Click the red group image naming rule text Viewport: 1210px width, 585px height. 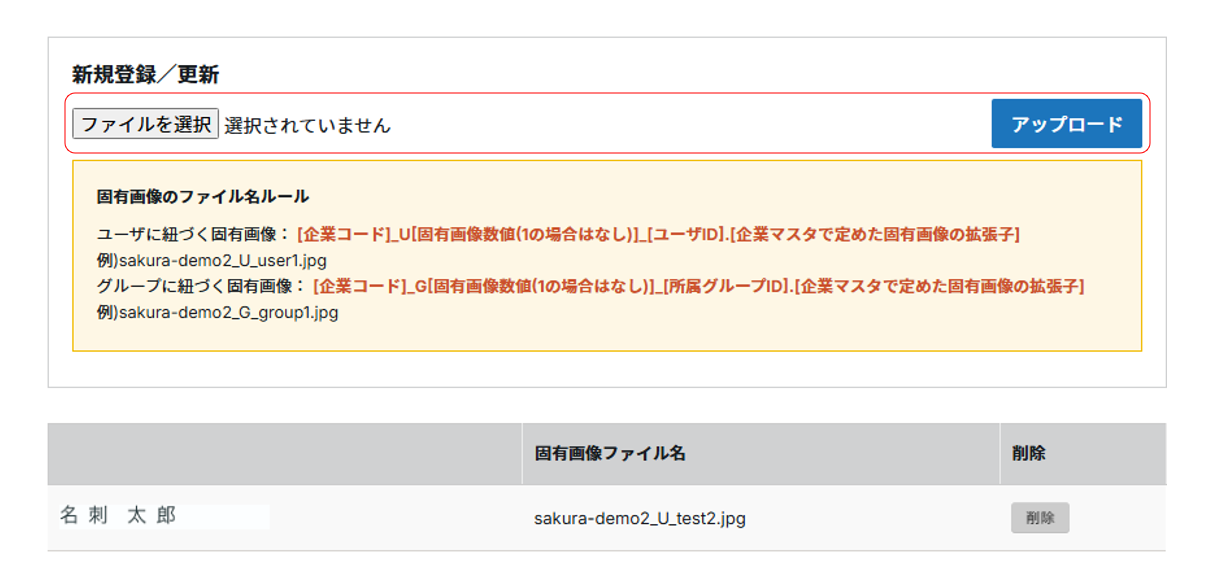pos(699,286)
